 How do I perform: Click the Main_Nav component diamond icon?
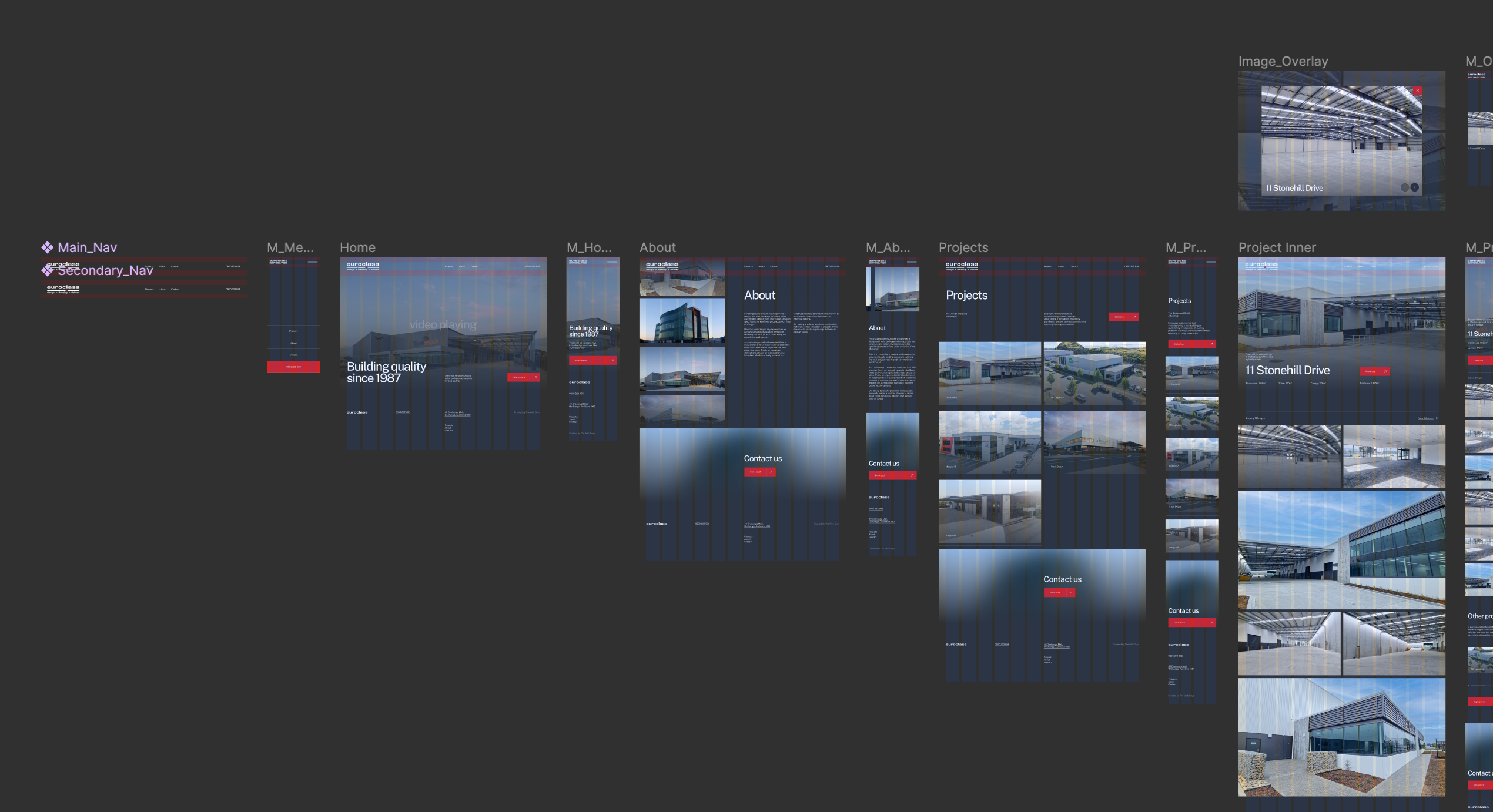coord(47,247)
